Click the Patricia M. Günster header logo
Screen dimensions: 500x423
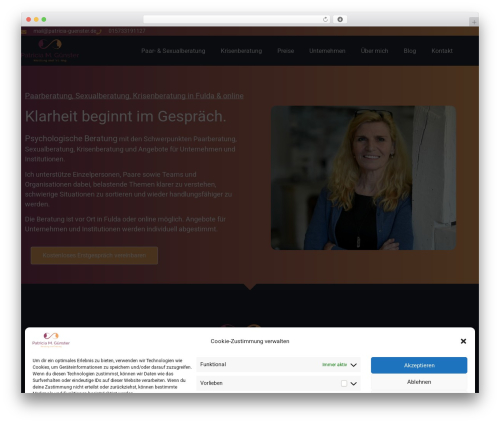point(50,51)
